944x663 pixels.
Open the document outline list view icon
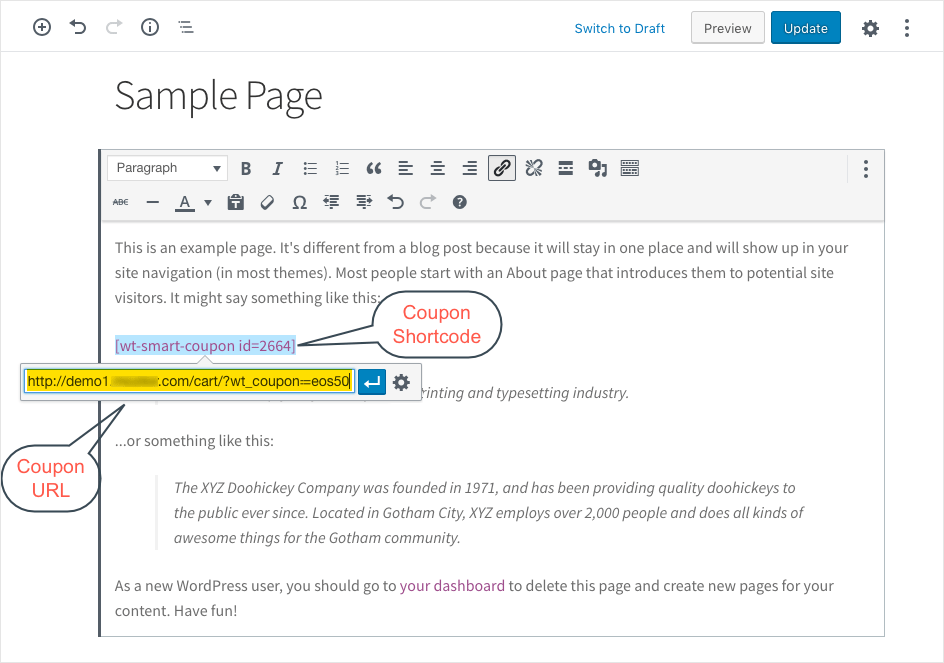tap(186, 27)
